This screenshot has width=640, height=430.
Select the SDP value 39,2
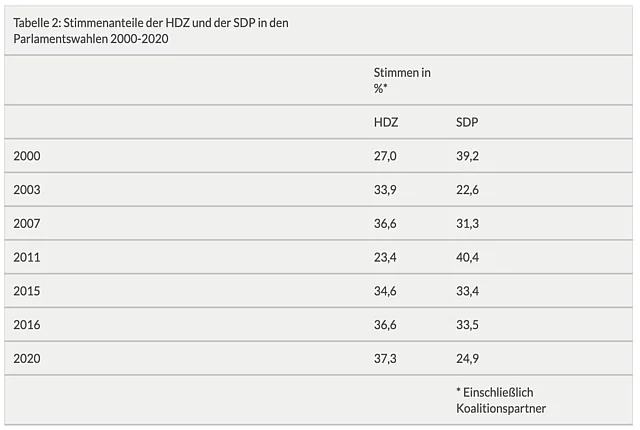click(x=468, y=156)
